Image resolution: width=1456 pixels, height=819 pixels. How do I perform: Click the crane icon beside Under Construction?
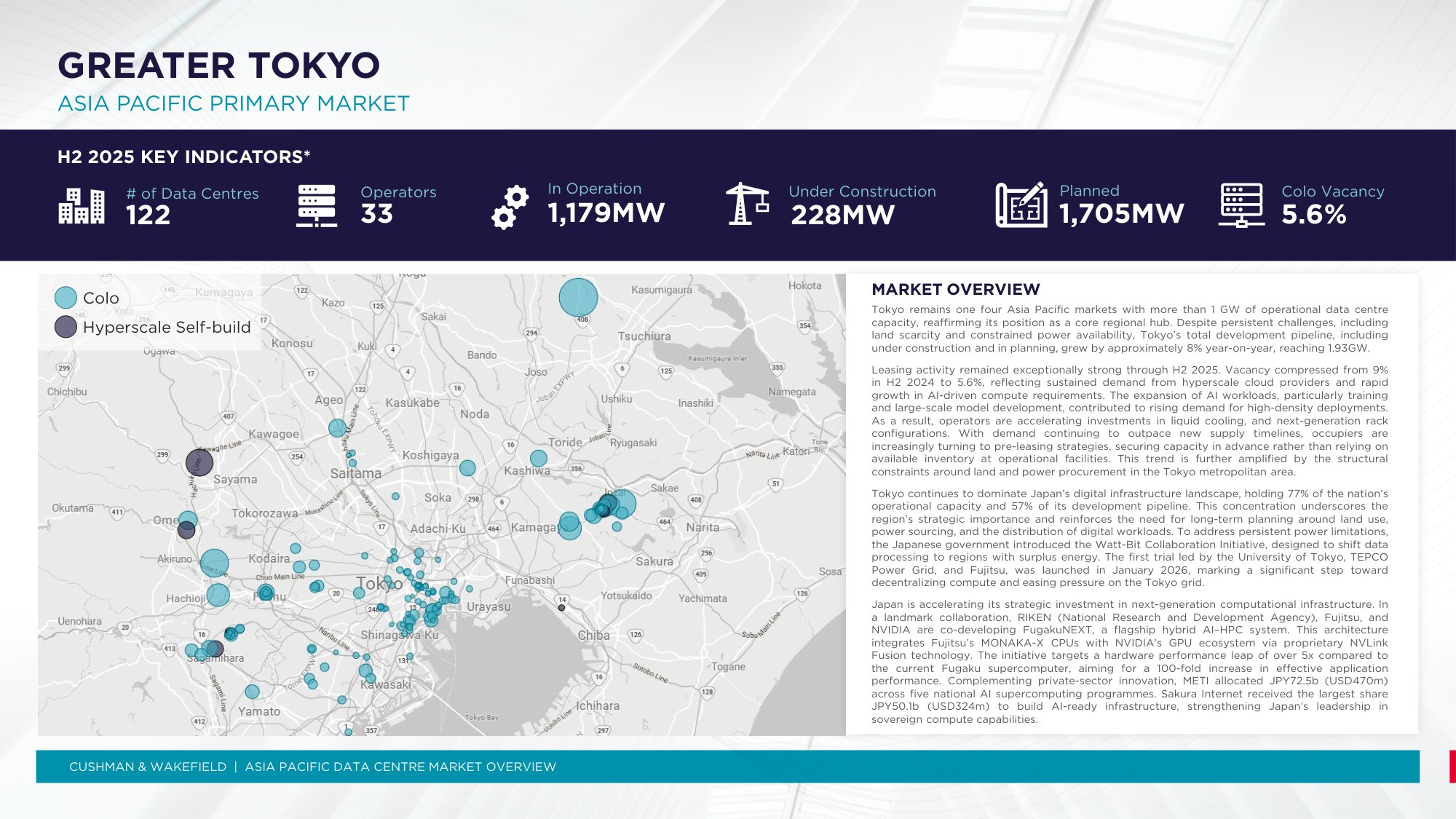pyautogui.click(x=747, y=204)
